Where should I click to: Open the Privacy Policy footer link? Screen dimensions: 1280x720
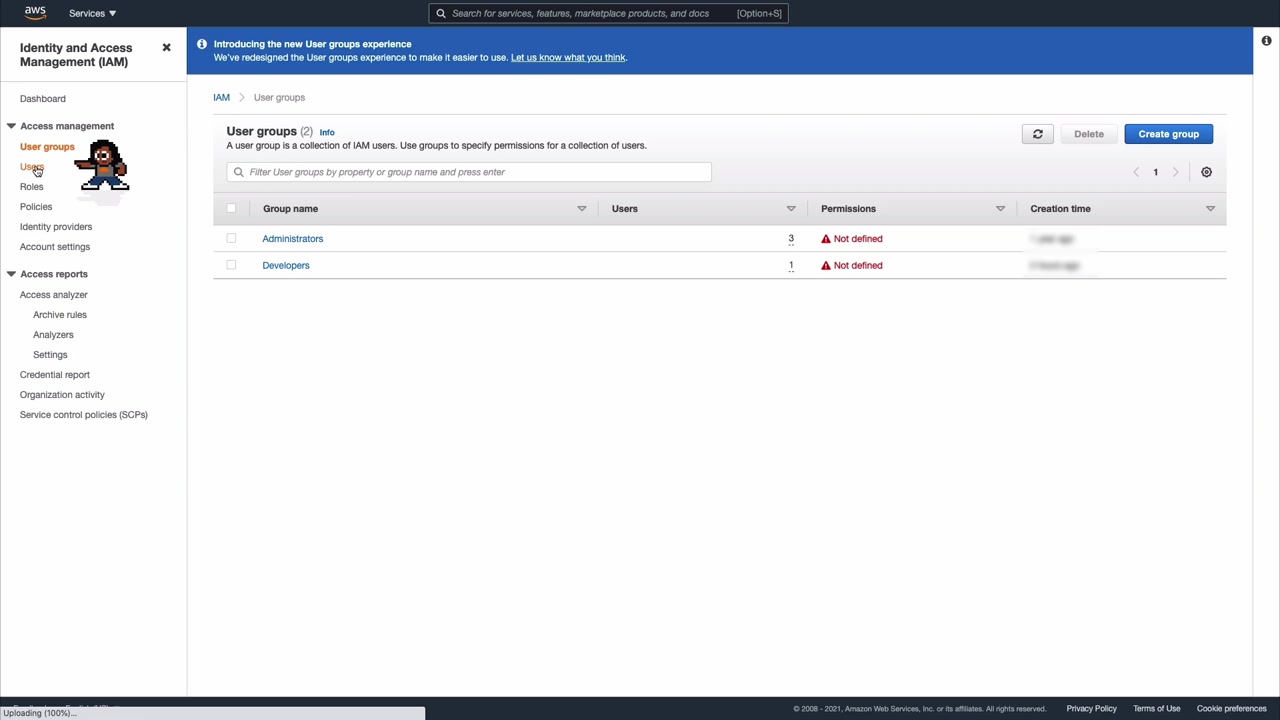(x=1091, y=709)
